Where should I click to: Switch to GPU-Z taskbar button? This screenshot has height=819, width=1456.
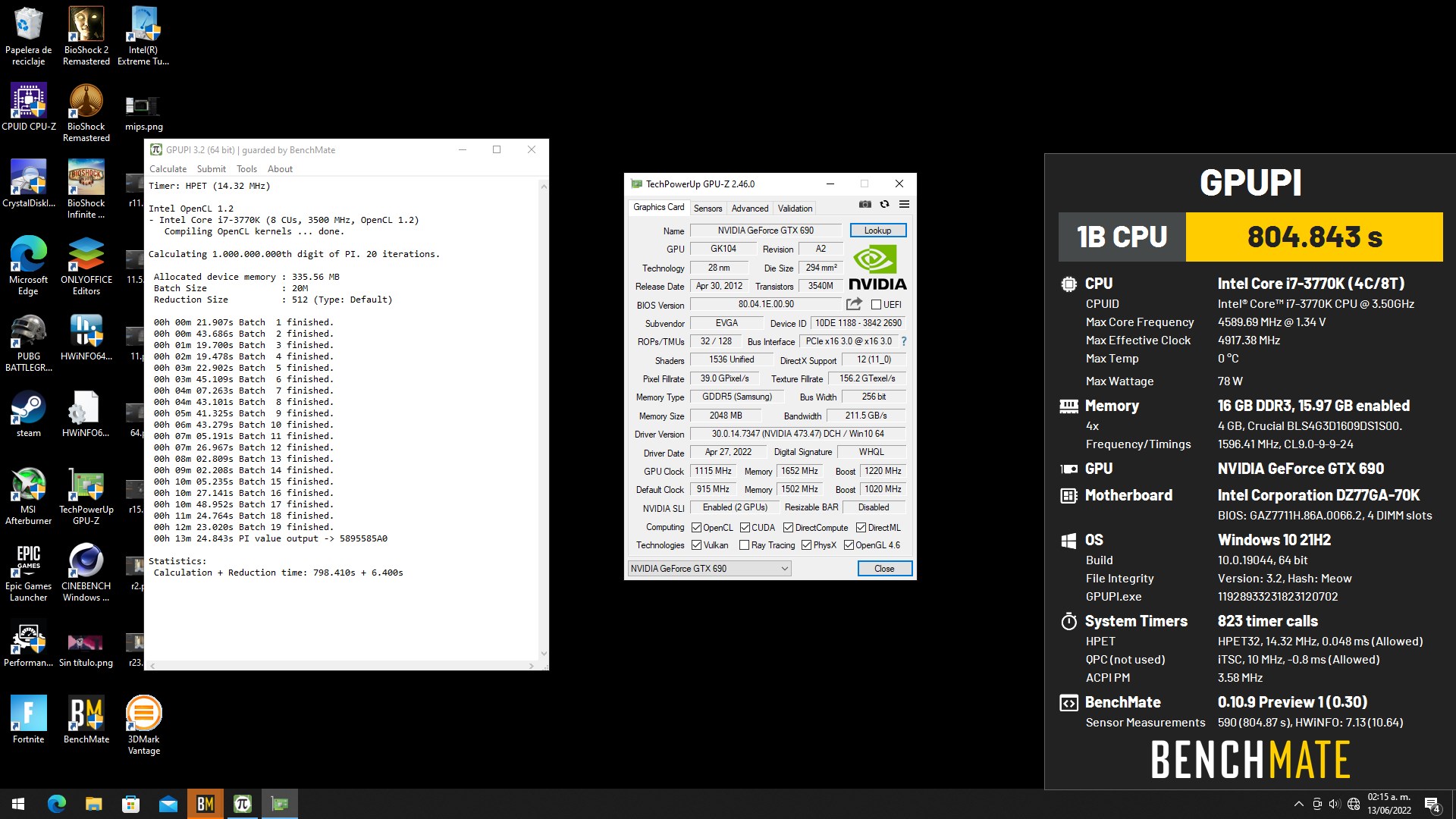click(x=279, y=804)
